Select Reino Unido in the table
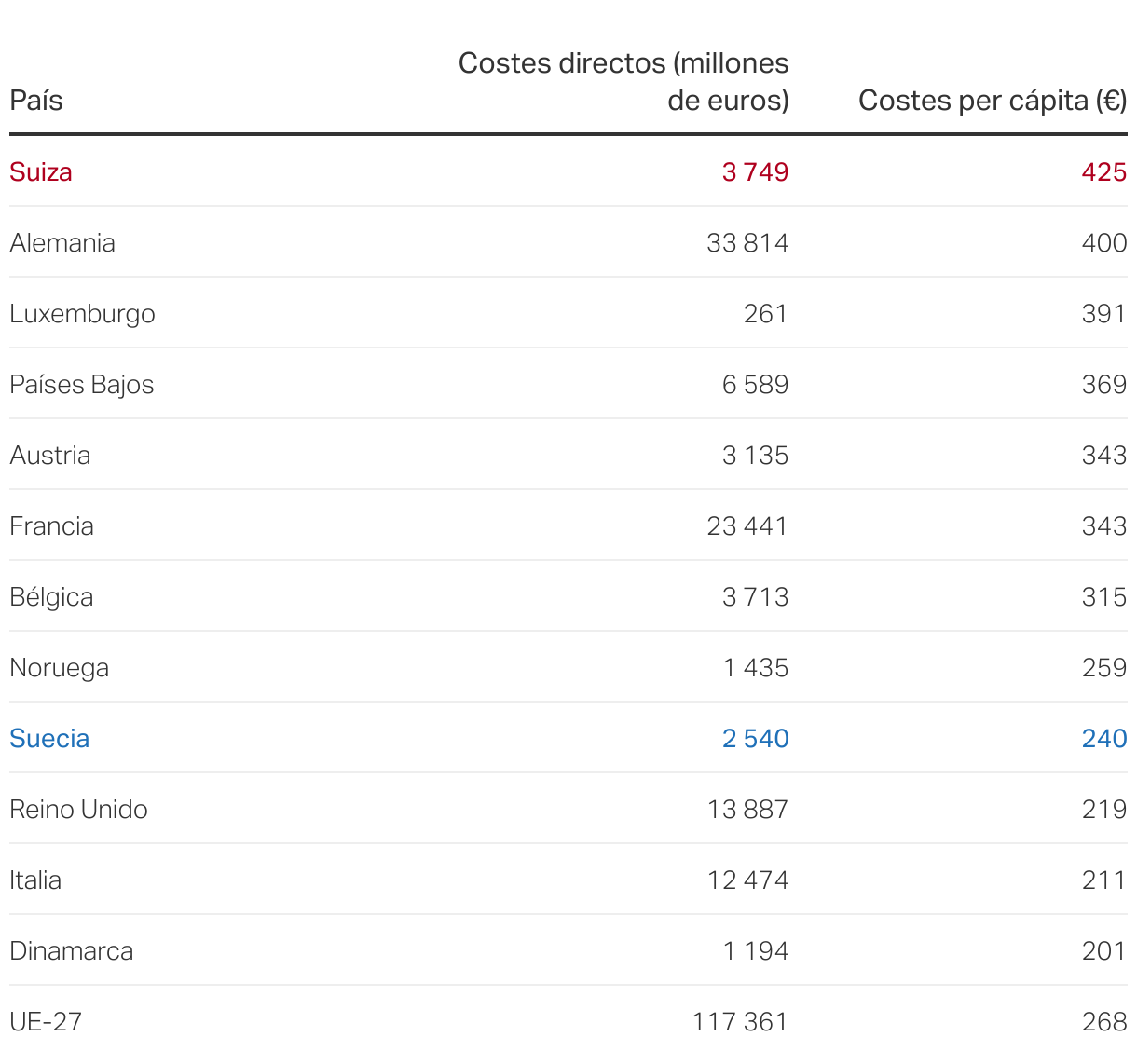This screenshot has width=1137, height=1064. click(78, 810)
